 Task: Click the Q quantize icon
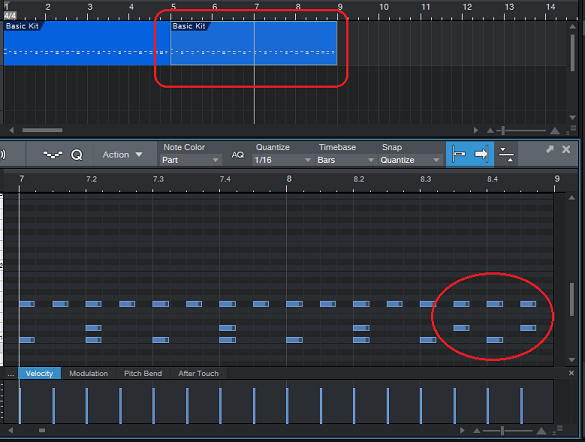pos(77,155)
